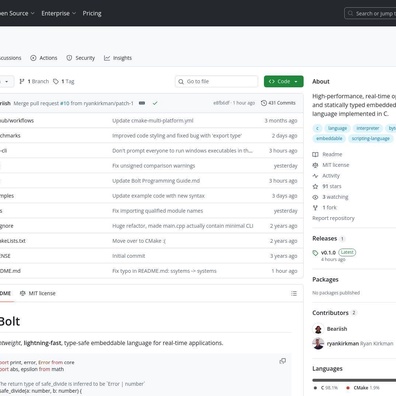Viewport: 396px width, 396px height.
Task: View the 3 watching link
Action: pyautogui.click(x=335, y=197)
